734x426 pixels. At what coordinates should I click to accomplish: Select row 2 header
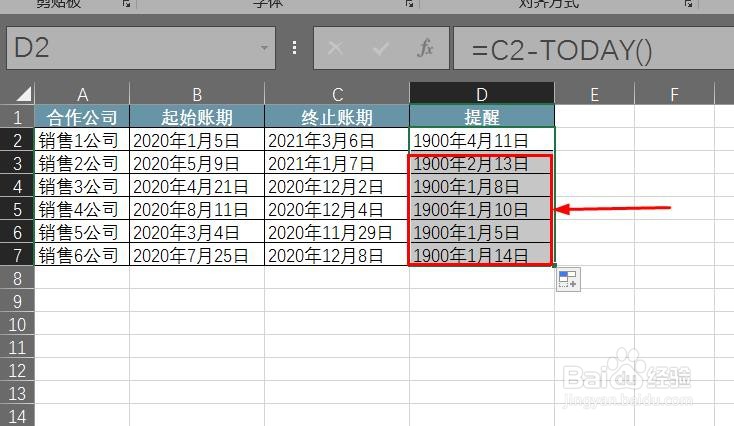[x=17, y=140]
